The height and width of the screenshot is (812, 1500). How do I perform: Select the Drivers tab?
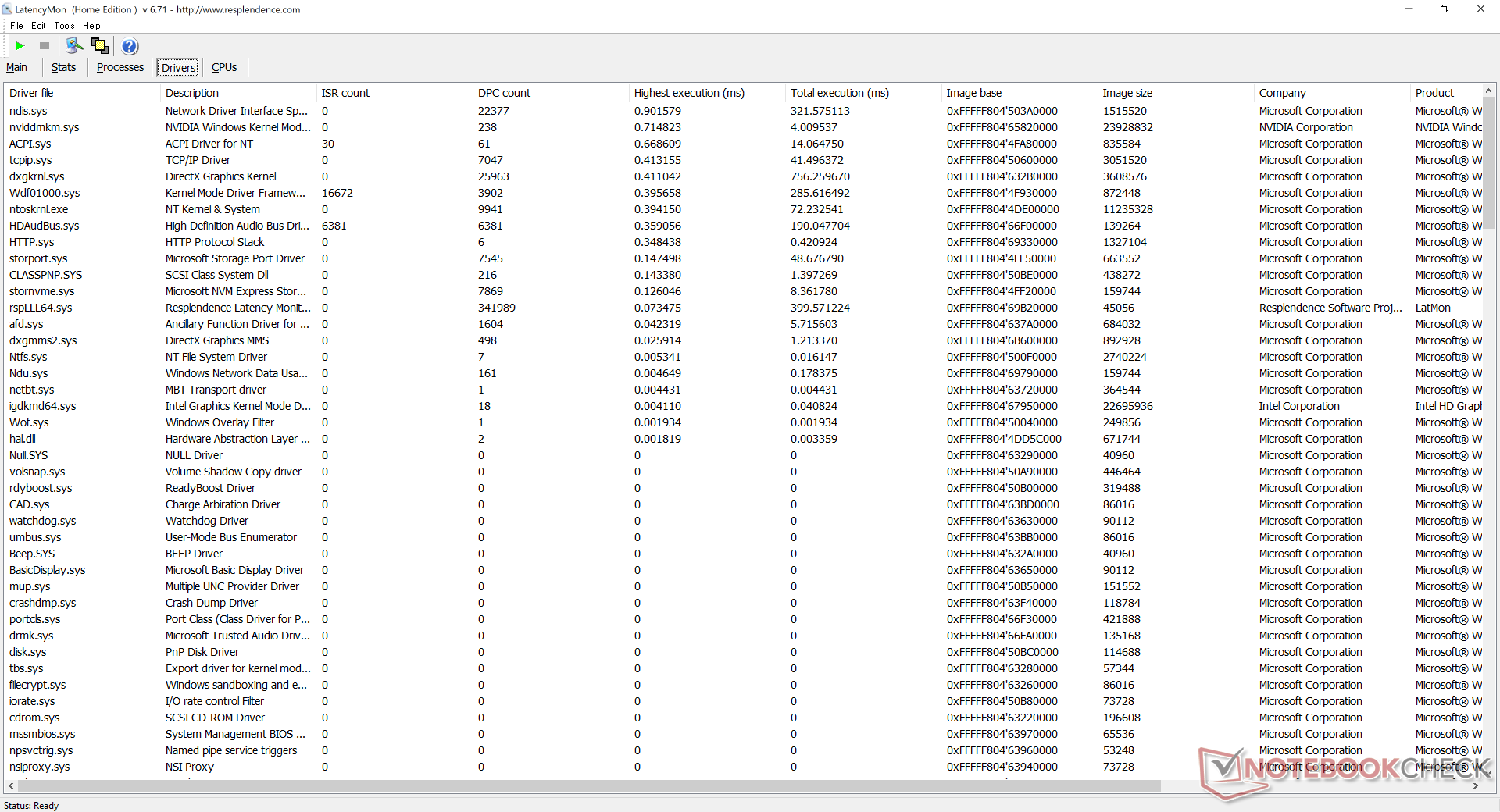coord(178,68)
